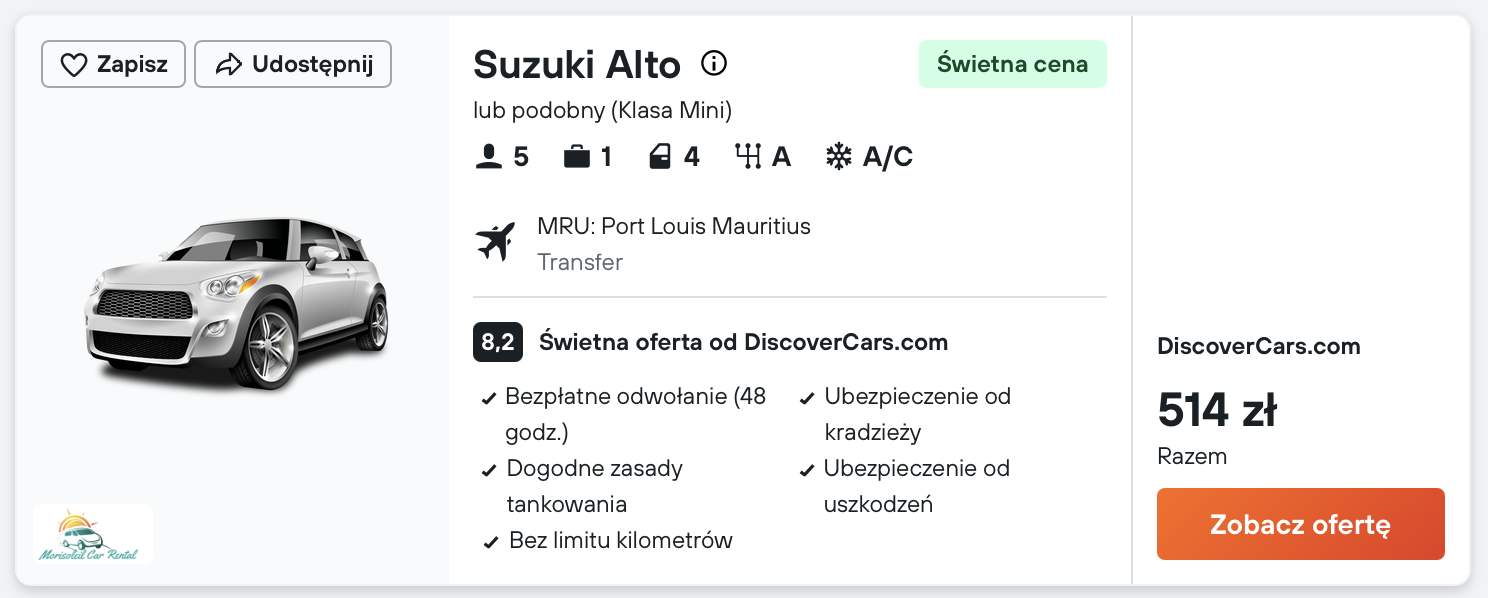The width and height of the screenshot is (1488, 598).
Task: Click the Świetna cena badge
Action: tap(1013, 64)
